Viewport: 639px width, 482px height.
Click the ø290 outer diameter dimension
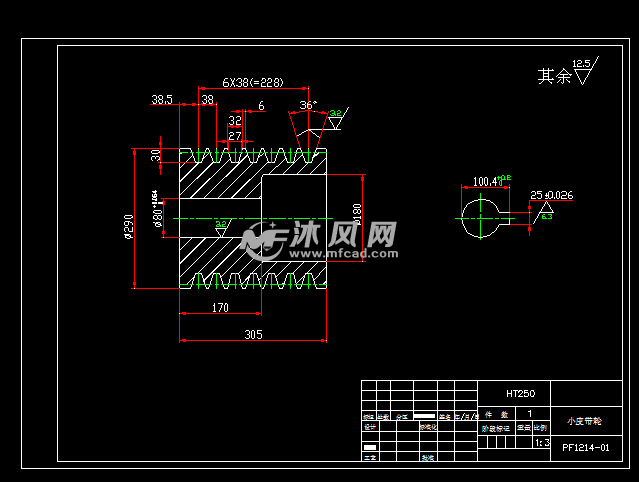129,227
